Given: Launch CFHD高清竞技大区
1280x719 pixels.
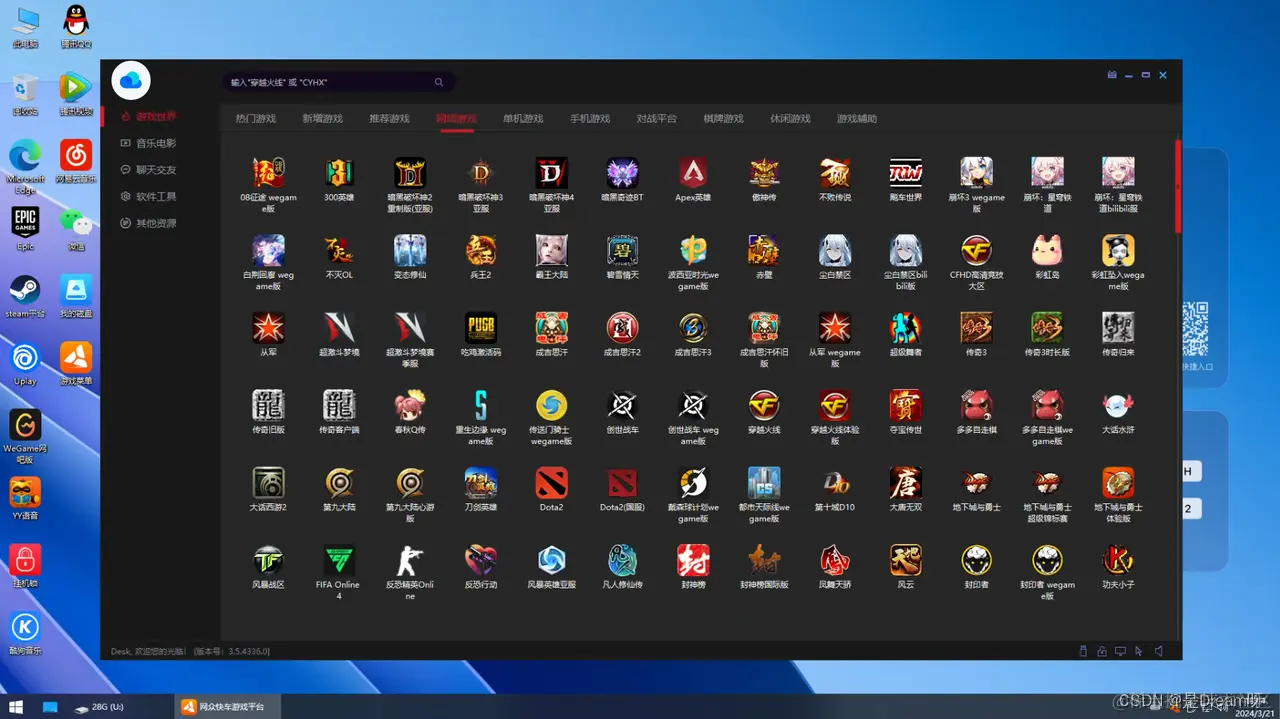Looking at the screenshot, I should (x=977, y=250).
